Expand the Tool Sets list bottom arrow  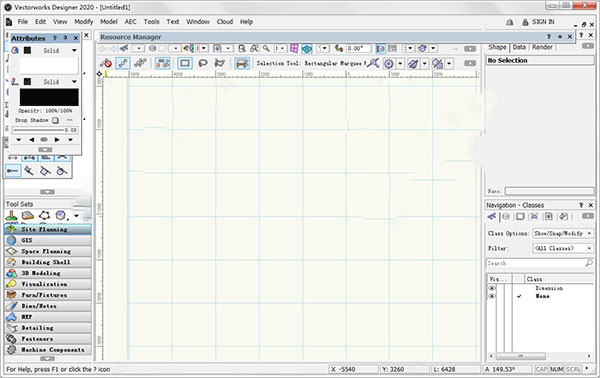[x=47, y=358]
